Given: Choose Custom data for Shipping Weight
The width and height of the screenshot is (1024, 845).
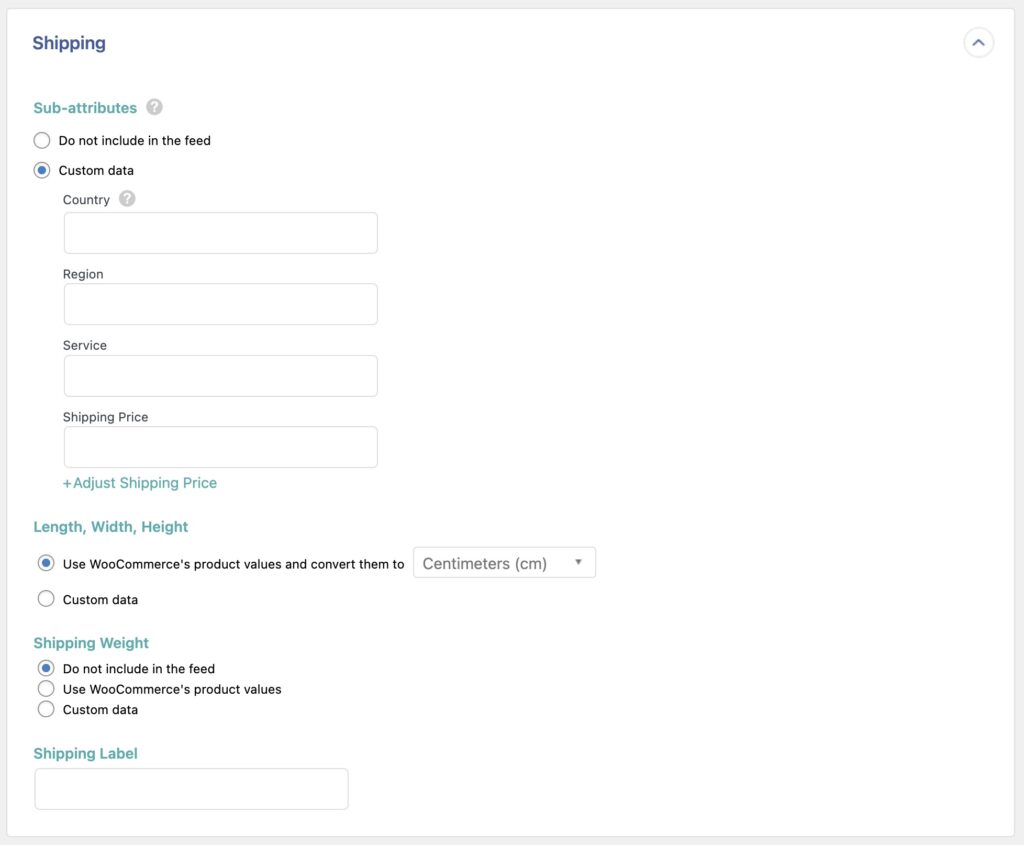Looking at the screenshot, I should coord(46,708).
